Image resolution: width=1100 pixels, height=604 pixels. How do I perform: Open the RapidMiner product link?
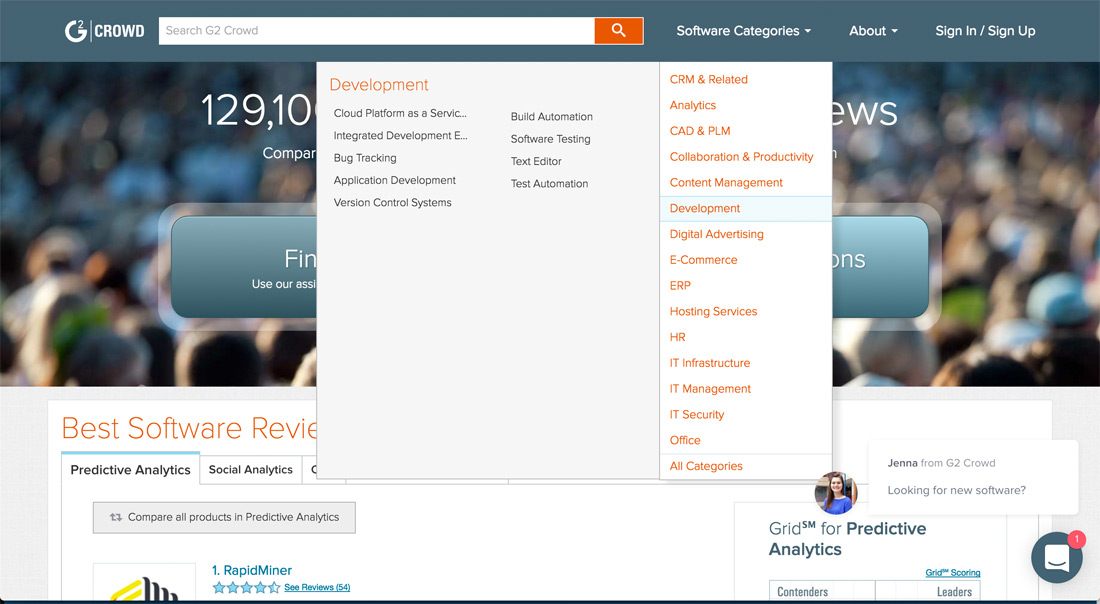252,570
